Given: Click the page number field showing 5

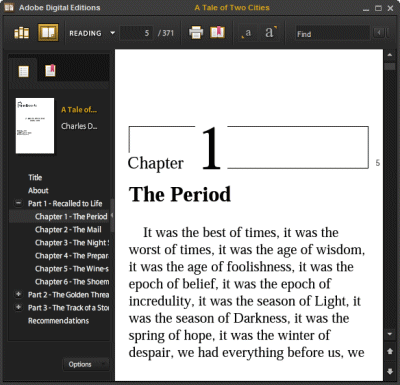Looking at the screenshot, I should 136,33.
